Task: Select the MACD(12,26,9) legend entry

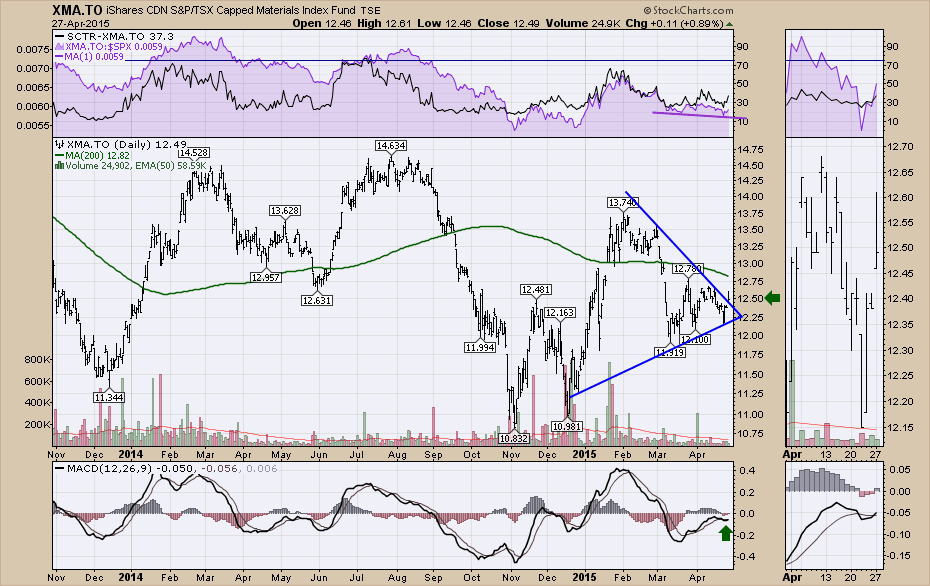Action: pos(167,469)
